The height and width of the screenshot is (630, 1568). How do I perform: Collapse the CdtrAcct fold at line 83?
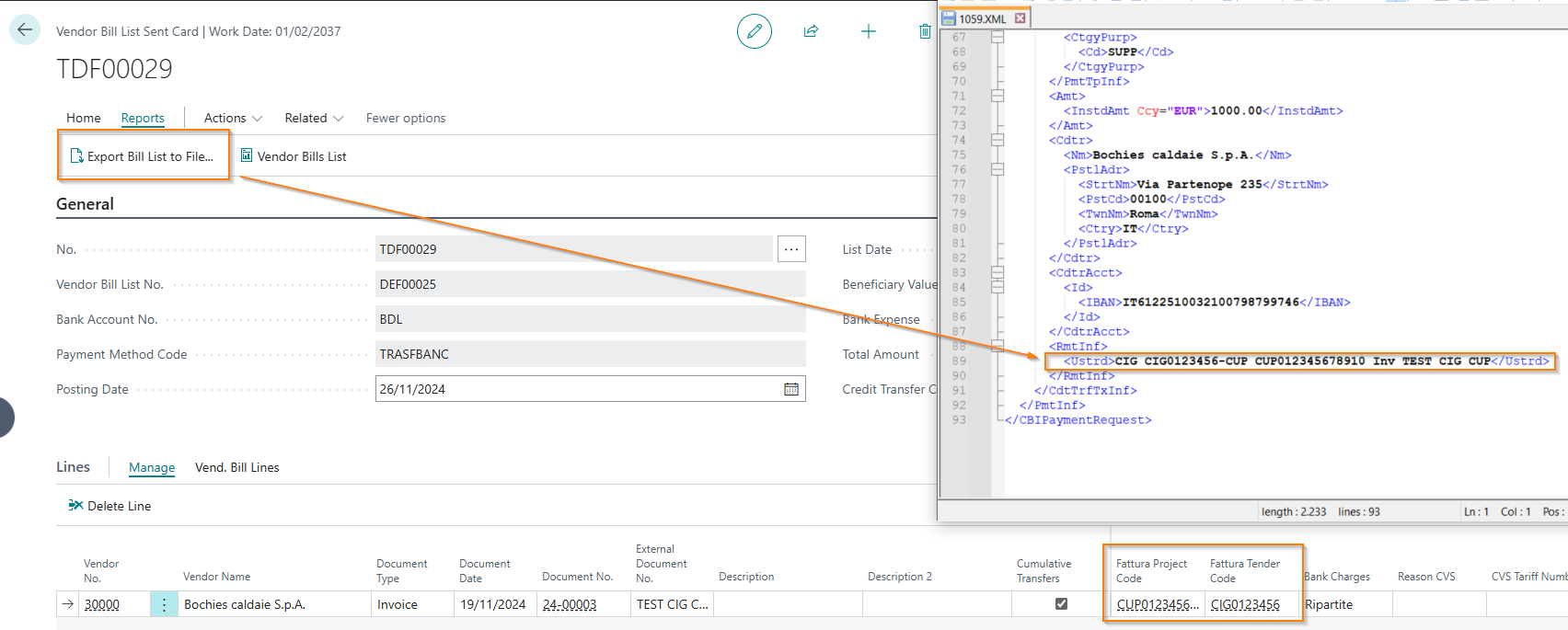pos(997,273)
